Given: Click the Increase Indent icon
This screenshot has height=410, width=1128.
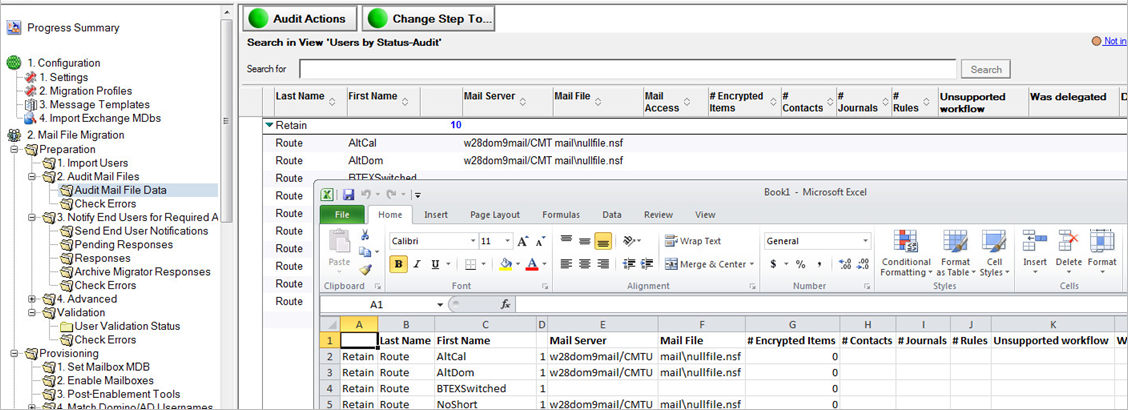Looking at the screenshot, I should point(647,264).
